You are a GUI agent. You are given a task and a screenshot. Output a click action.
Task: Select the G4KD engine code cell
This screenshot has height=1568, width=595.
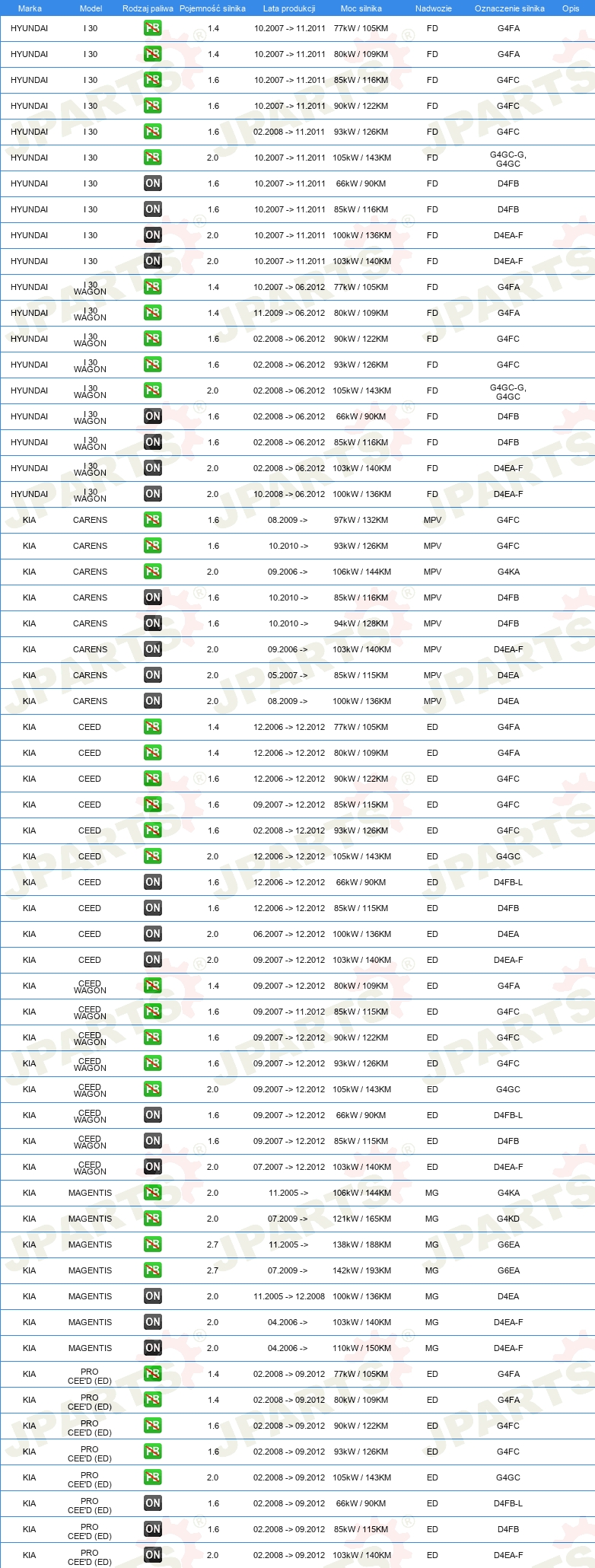(508, 1219)
